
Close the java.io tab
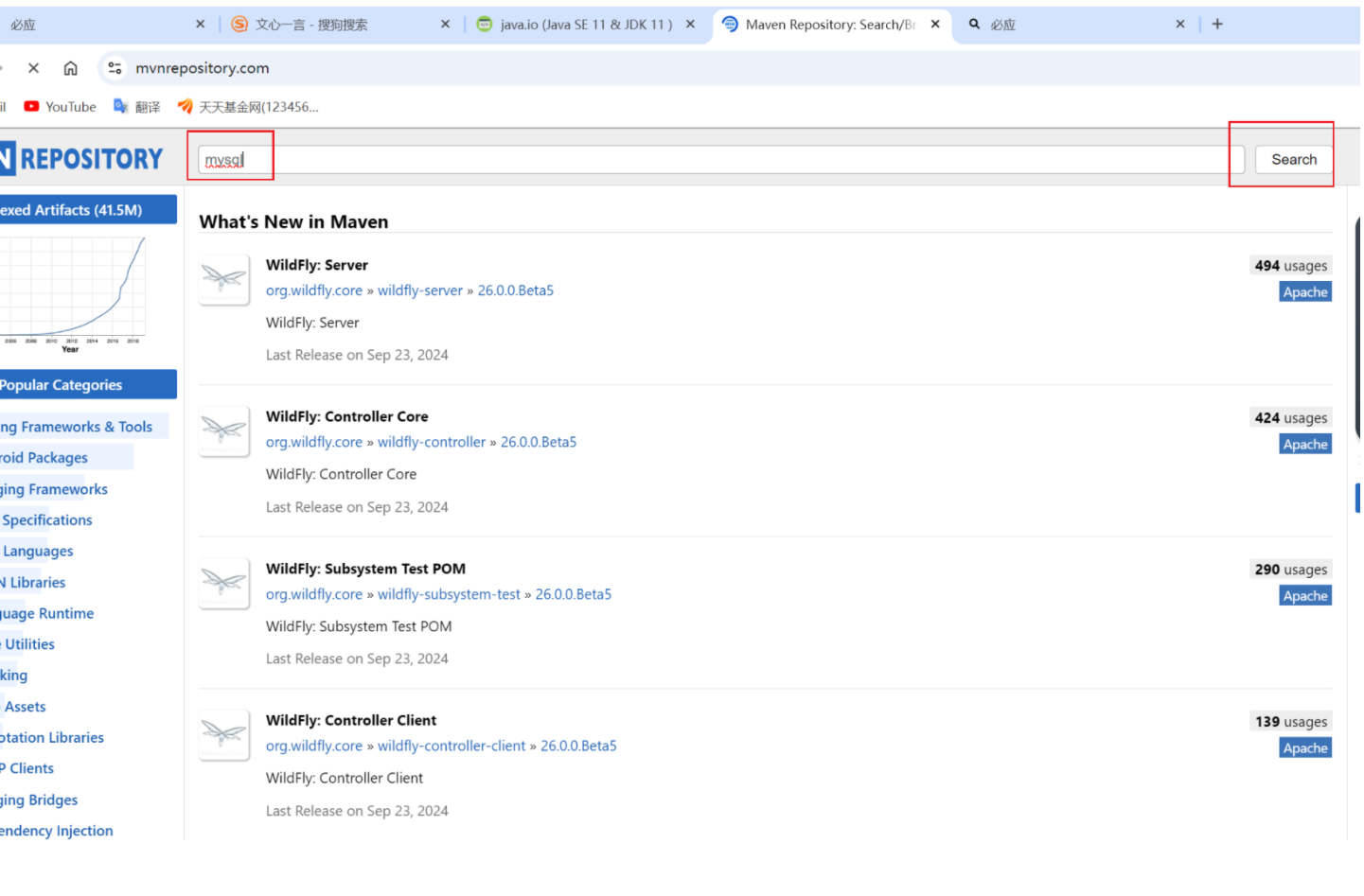pos(690,25)
